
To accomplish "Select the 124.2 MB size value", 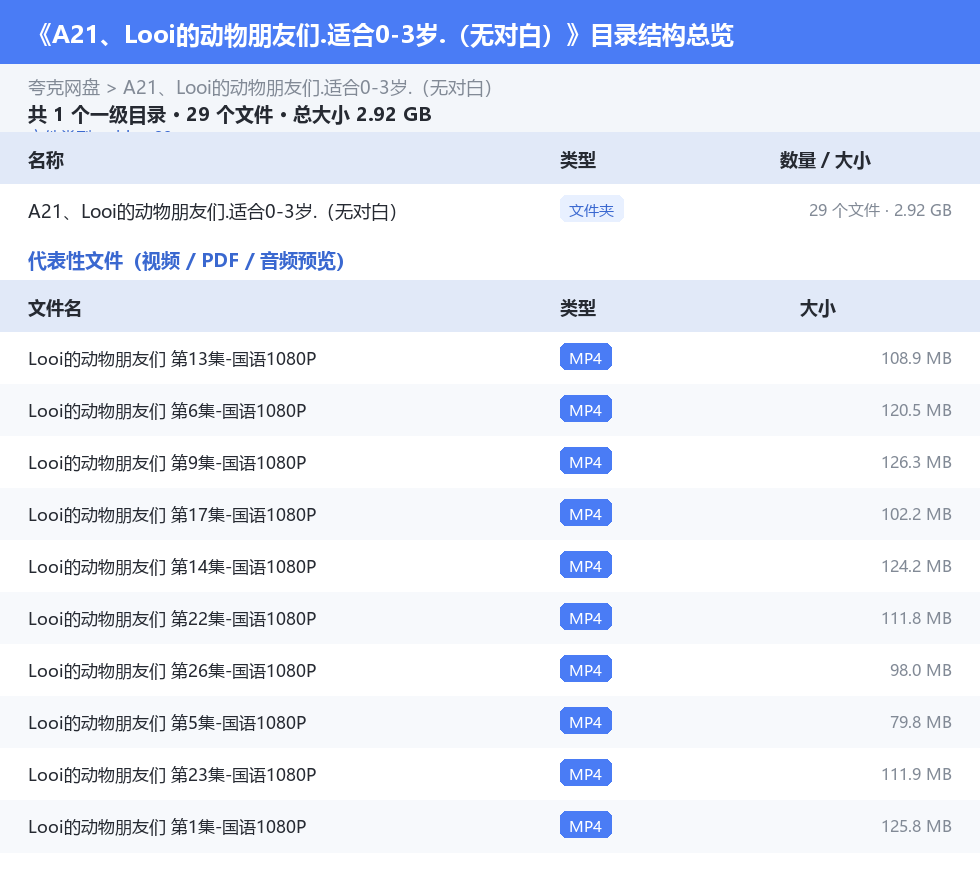I will click(x=916, y=566).
